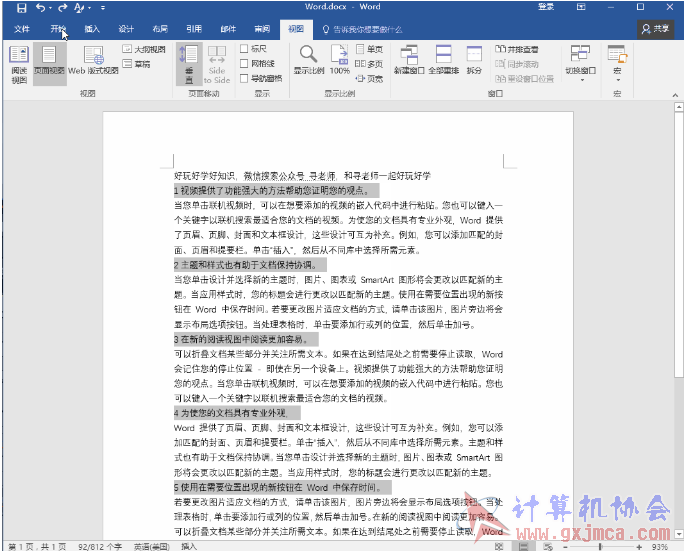Open the undo history dropdown arrow
The height and width of the screenshot is (552, 686).
click(50, 8)
